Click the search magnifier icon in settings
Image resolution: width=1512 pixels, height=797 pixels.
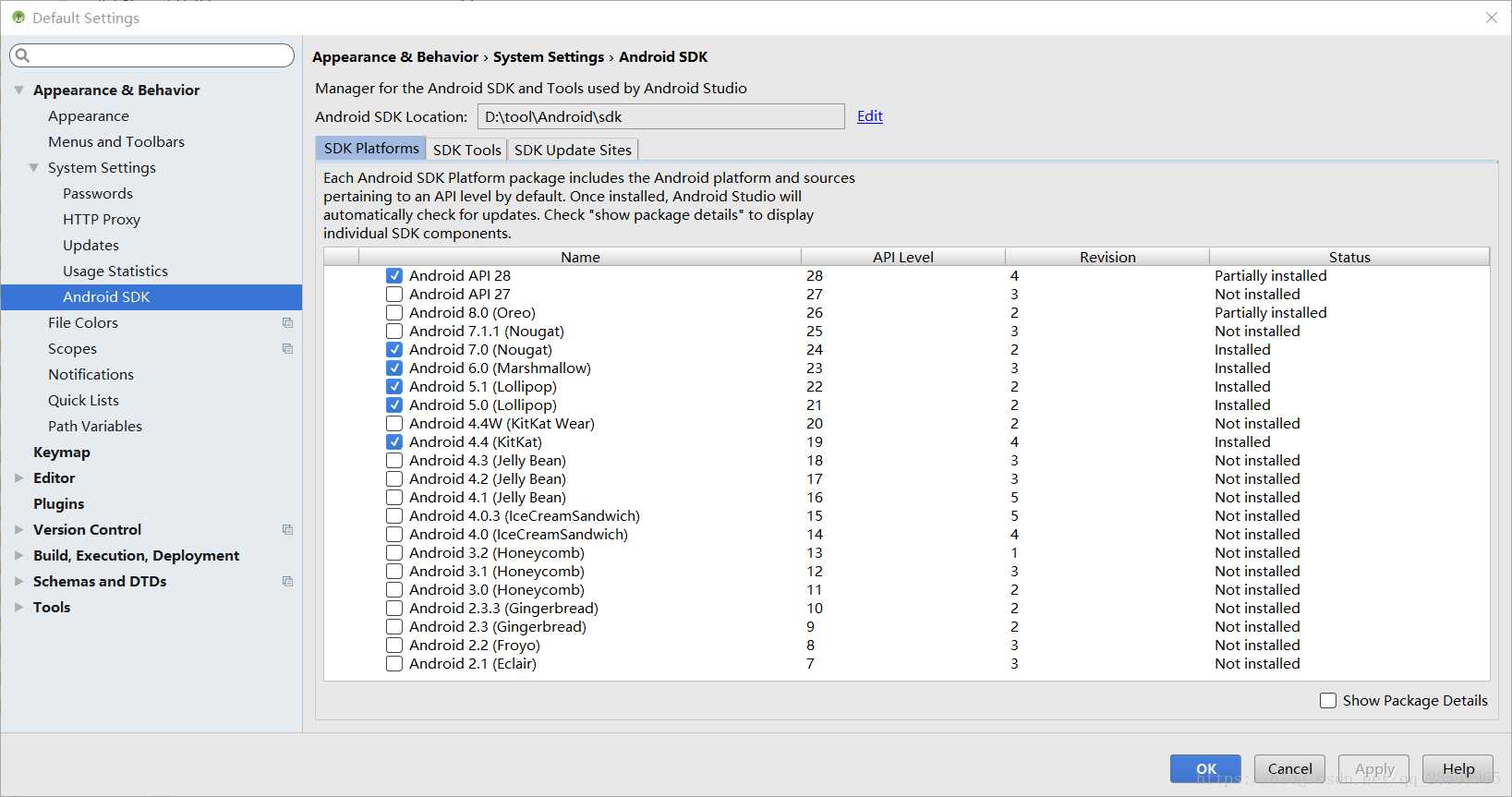23,55
